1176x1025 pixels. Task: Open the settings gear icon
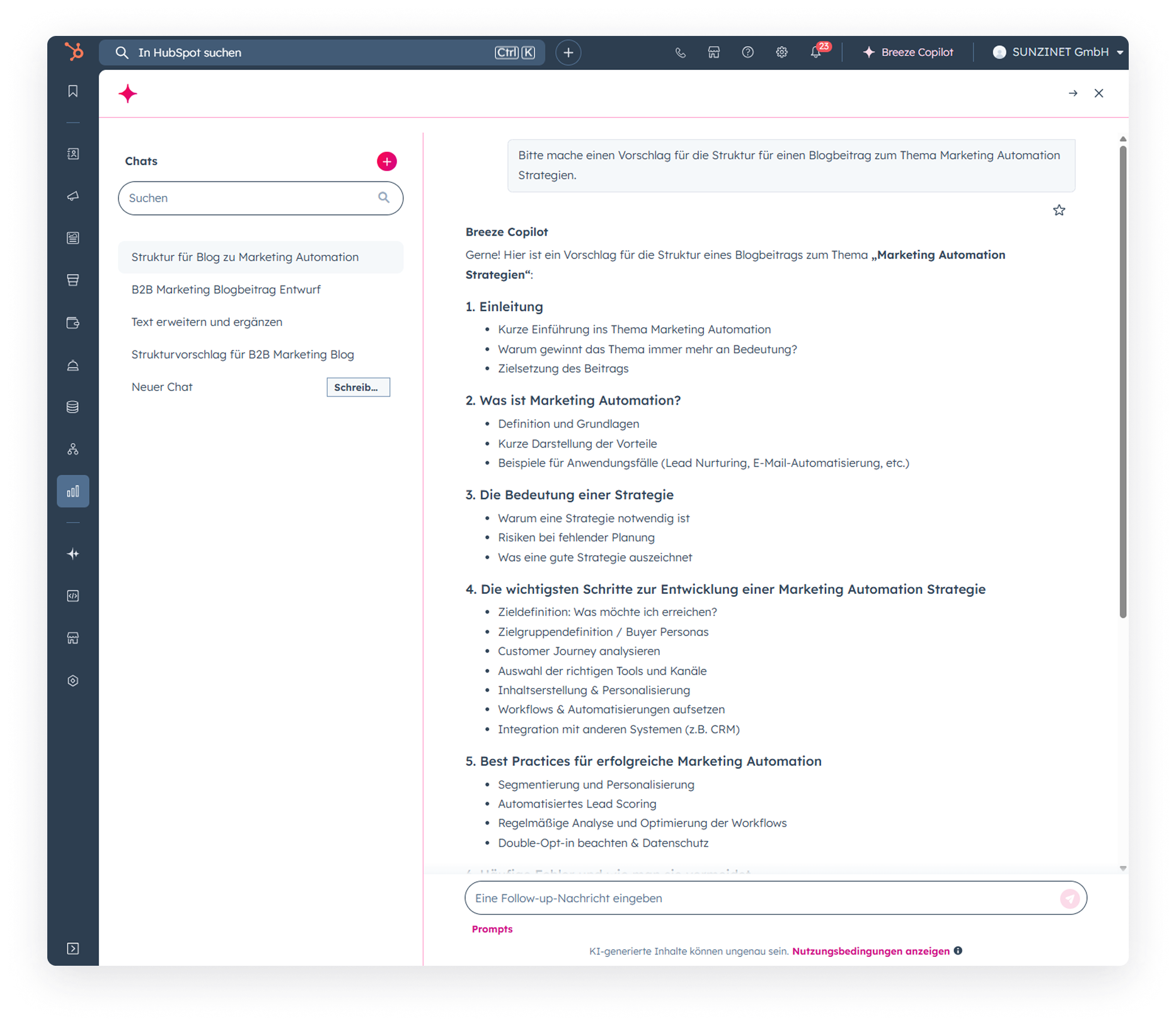pos(781,52)
